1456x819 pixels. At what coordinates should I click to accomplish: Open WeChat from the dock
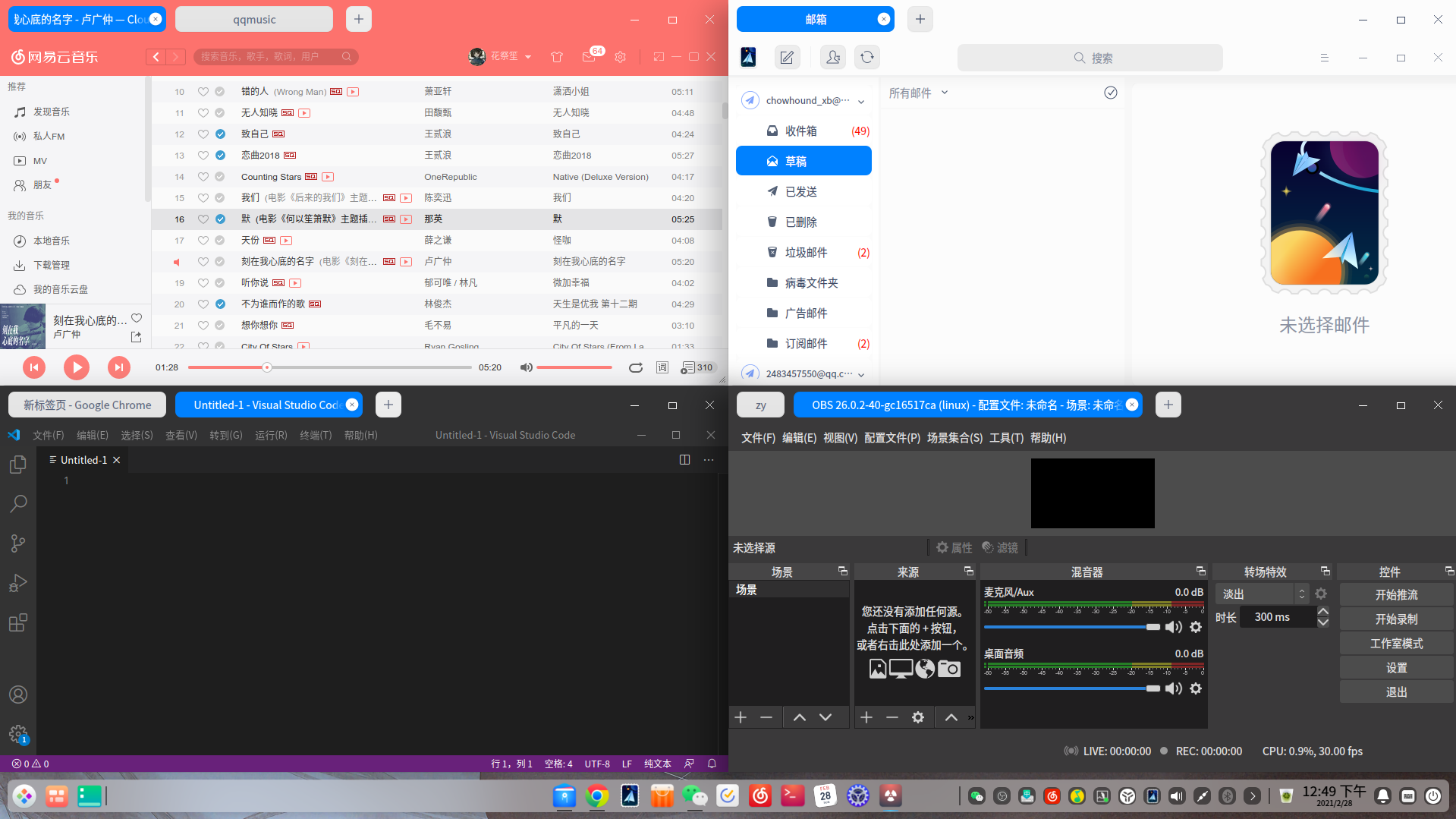click(694, 795)
